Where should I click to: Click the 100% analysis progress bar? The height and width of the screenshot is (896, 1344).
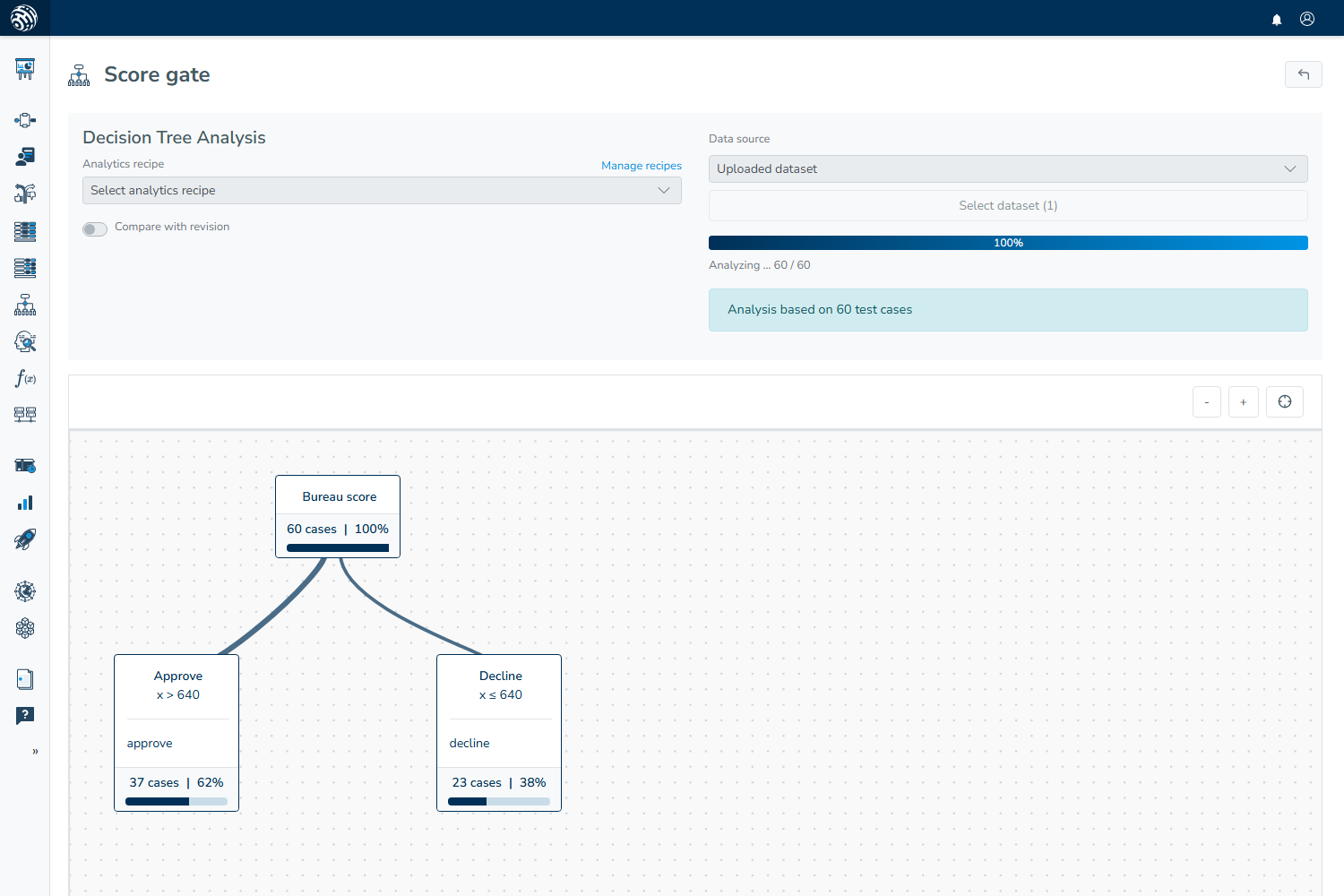[1008, 243]
